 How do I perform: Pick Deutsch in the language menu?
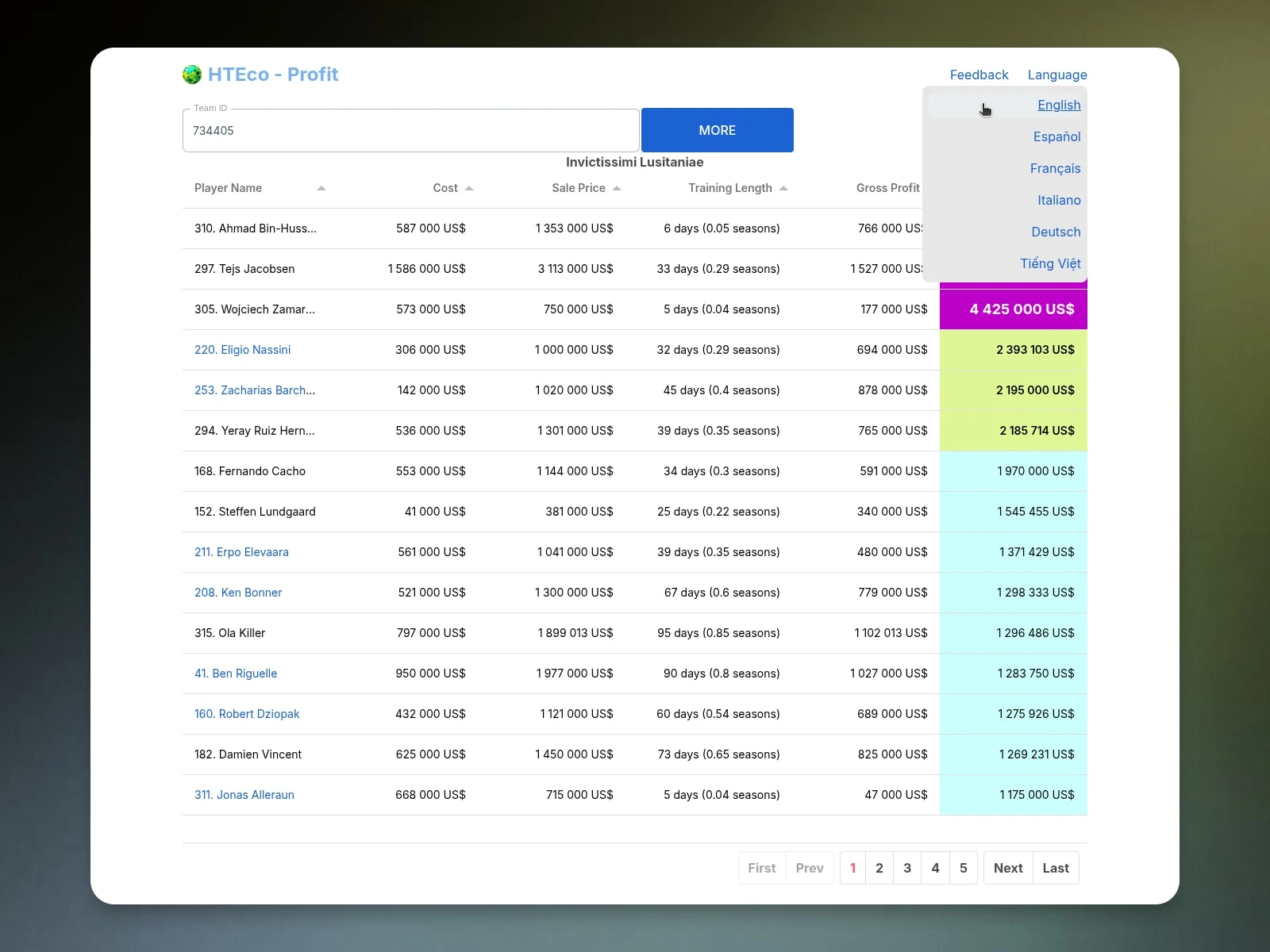[x=1056, y=232]
